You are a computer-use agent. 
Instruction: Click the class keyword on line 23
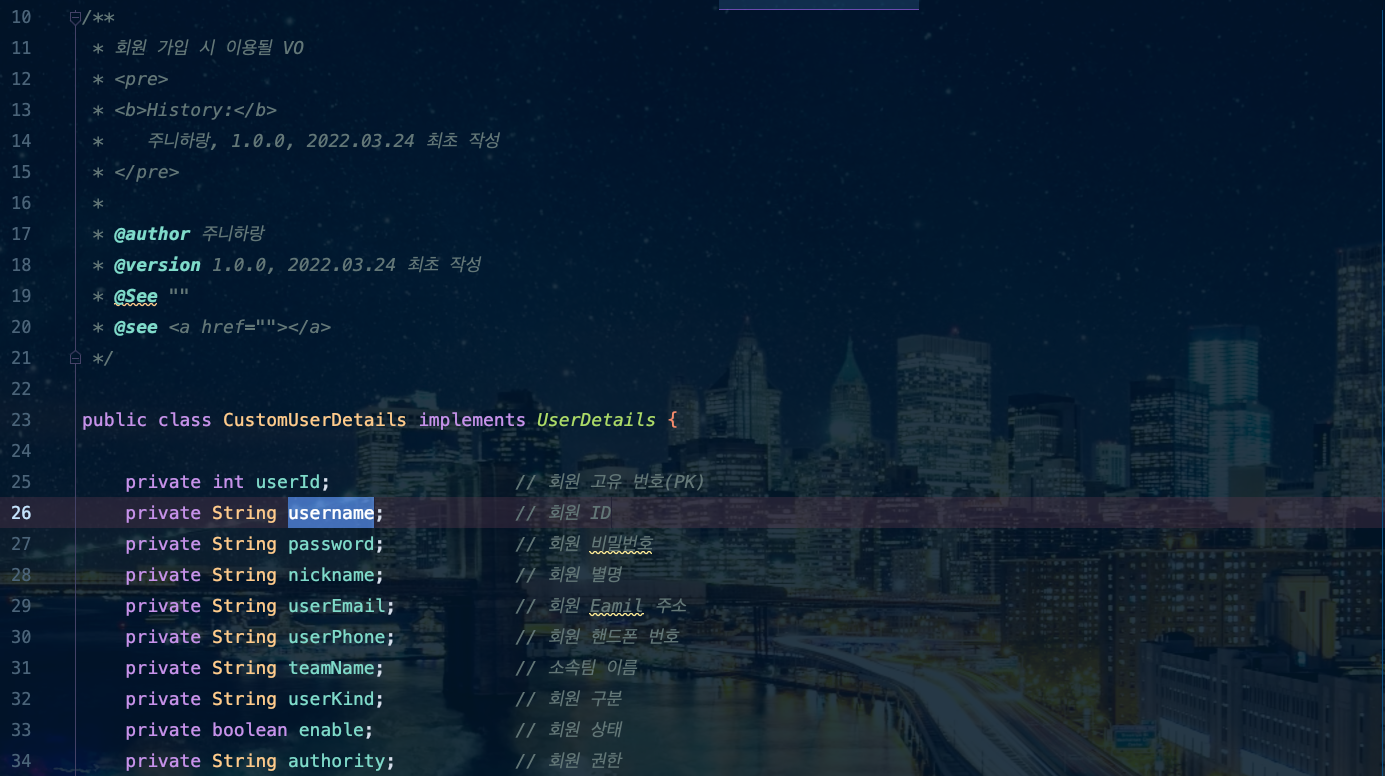point(185,420)
